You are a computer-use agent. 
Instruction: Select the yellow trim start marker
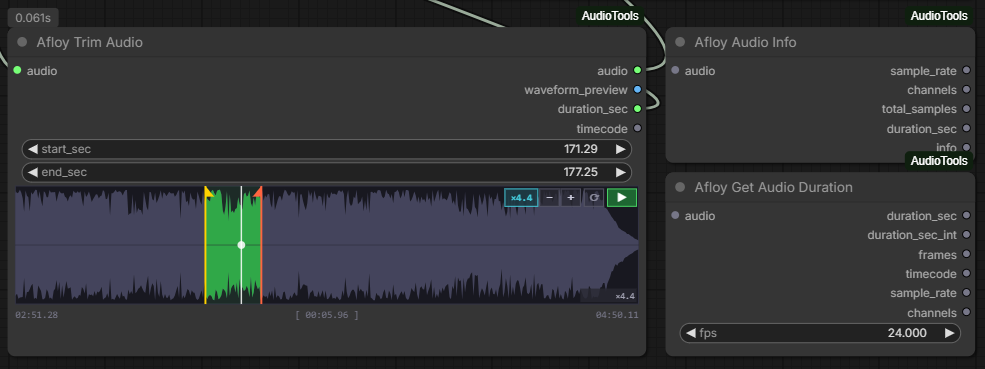tap(209, 192)
